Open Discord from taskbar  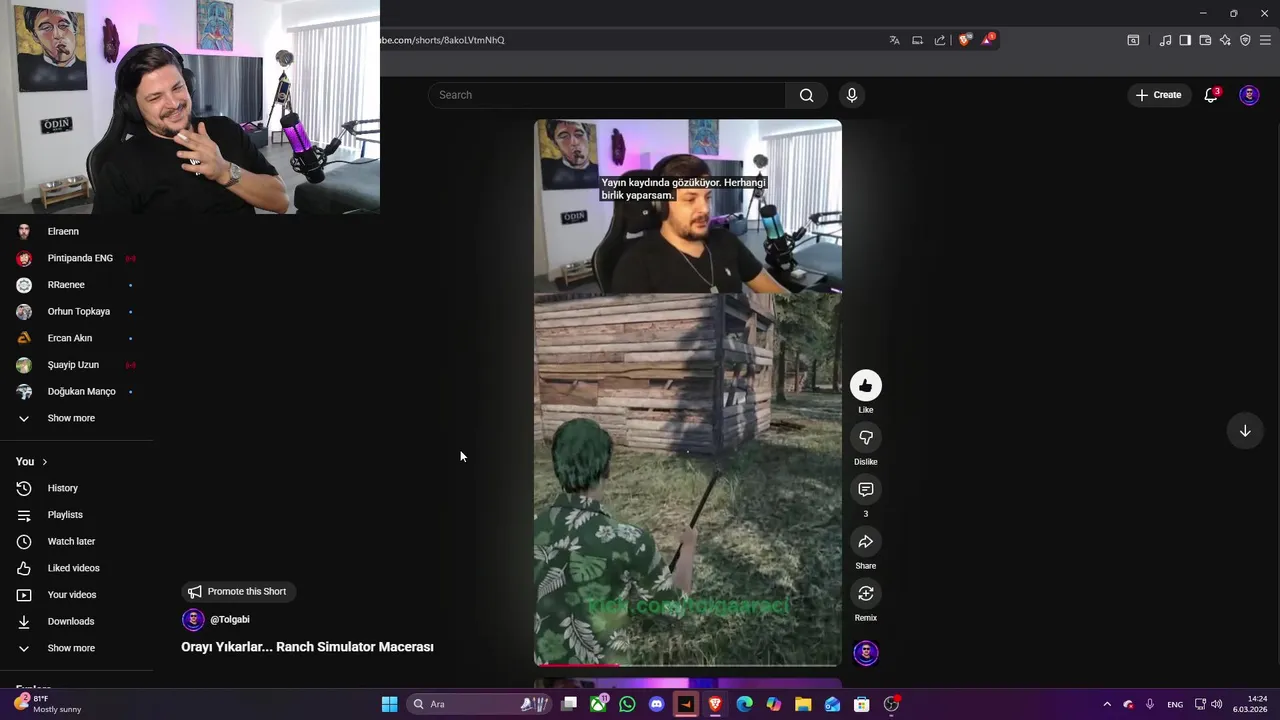(x=656, y=704)
